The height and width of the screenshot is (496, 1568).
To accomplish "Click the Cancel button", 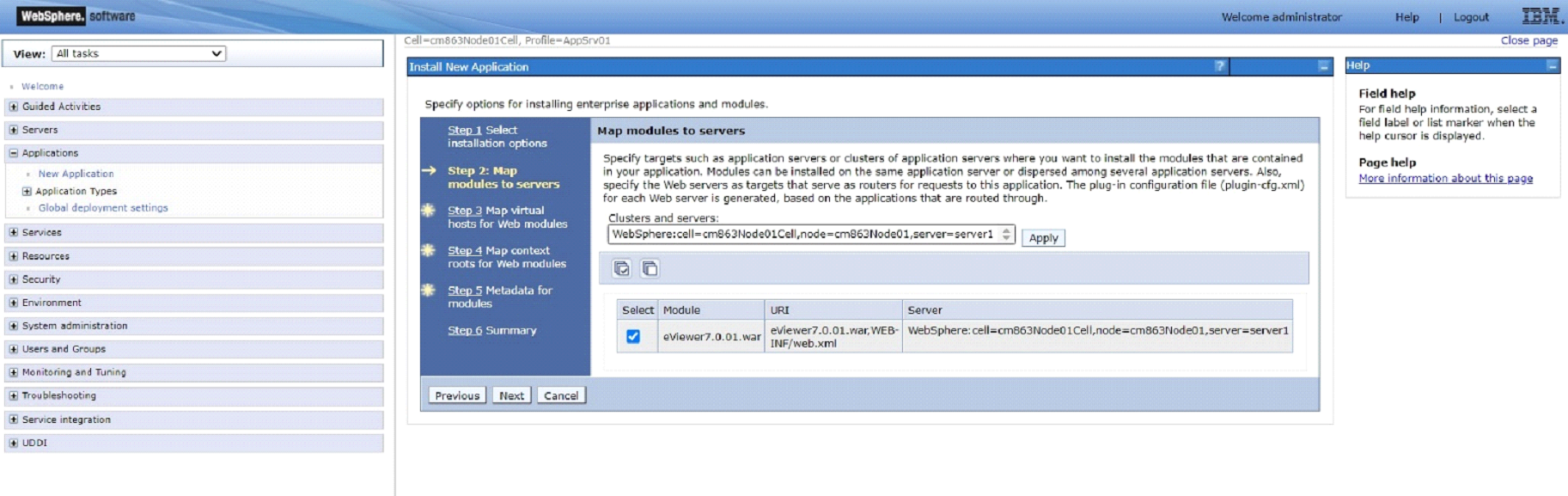I will tap(561, 395).
